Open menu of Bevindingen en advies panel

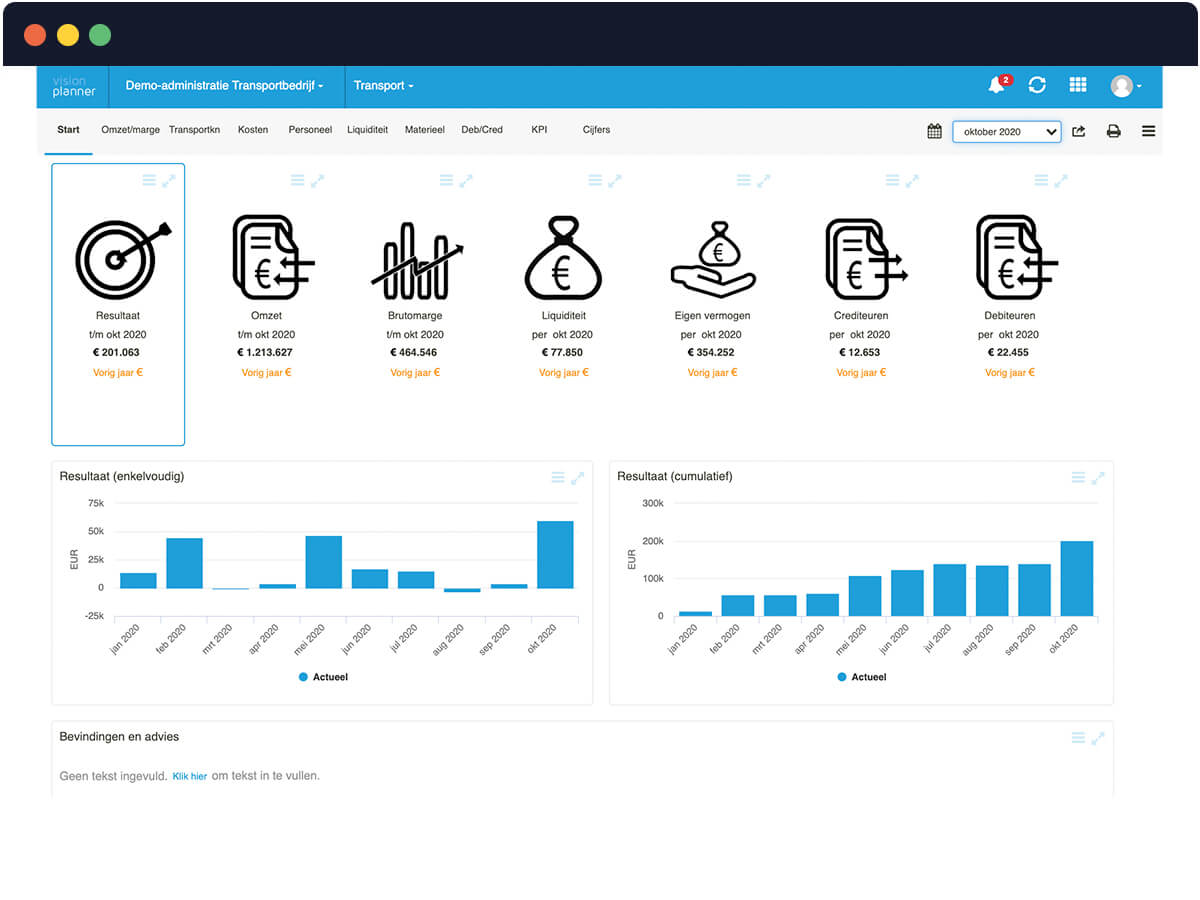[1078, 738]
